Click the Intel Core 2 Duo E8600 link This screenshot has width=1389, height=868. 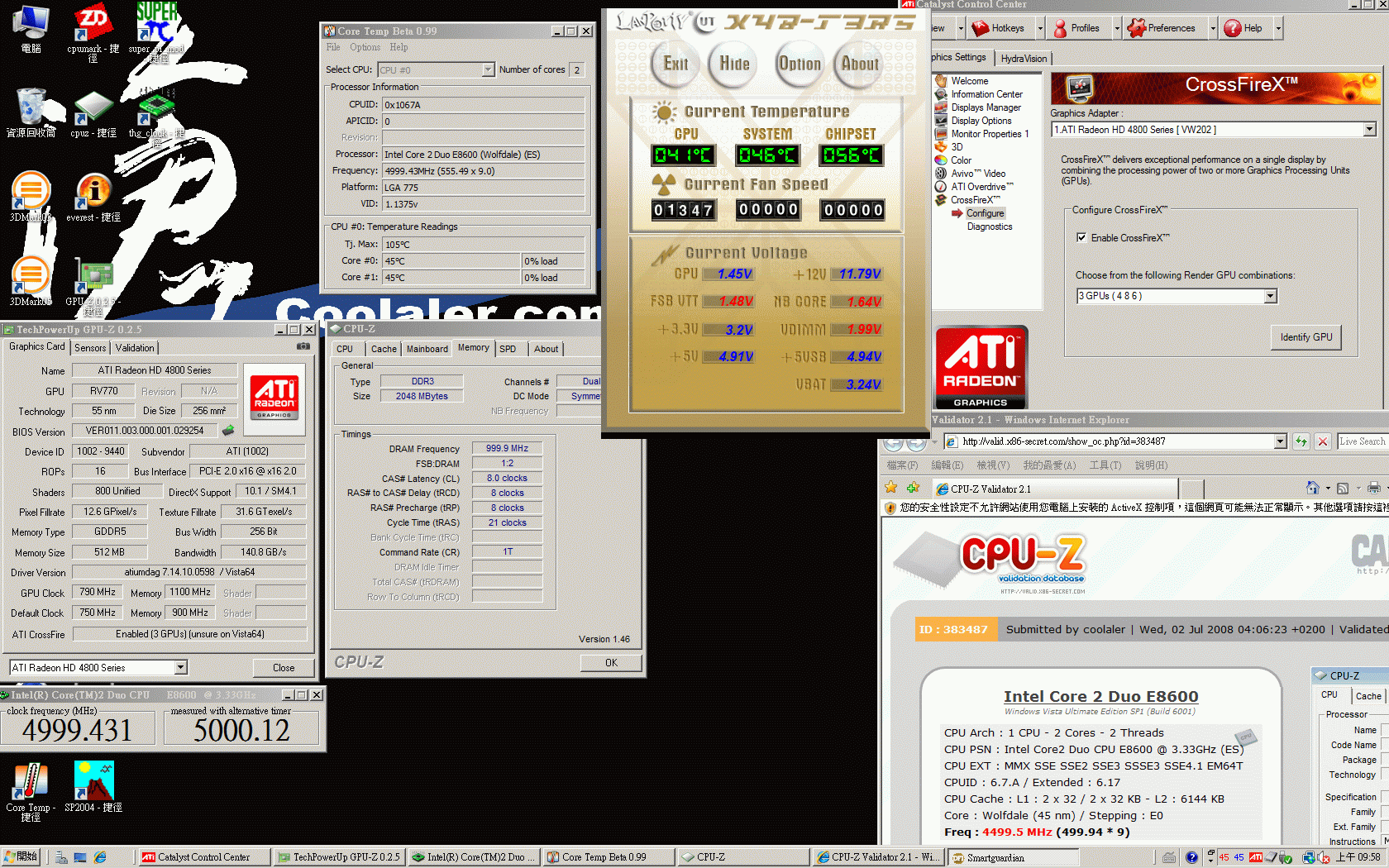1100,697
